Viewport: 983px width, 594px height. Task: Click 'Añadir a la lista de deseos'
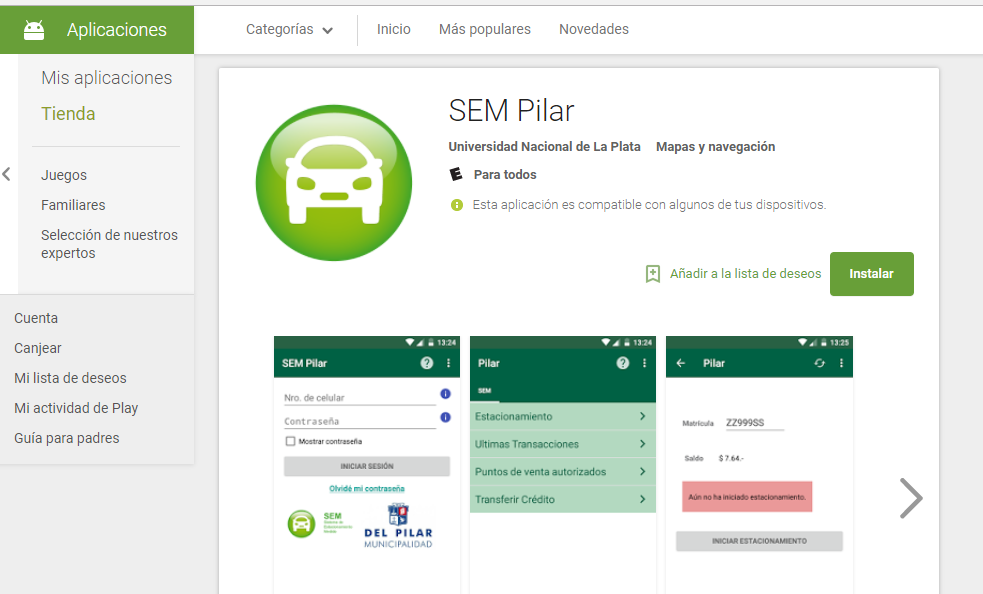[745, 274]
